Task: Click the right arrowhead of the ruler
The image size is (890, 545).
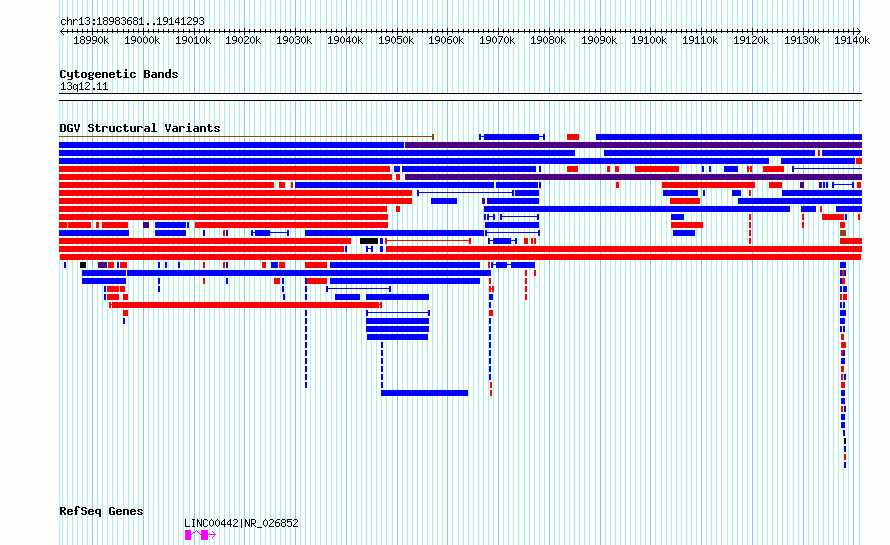Action: click(x=858, y=31)
